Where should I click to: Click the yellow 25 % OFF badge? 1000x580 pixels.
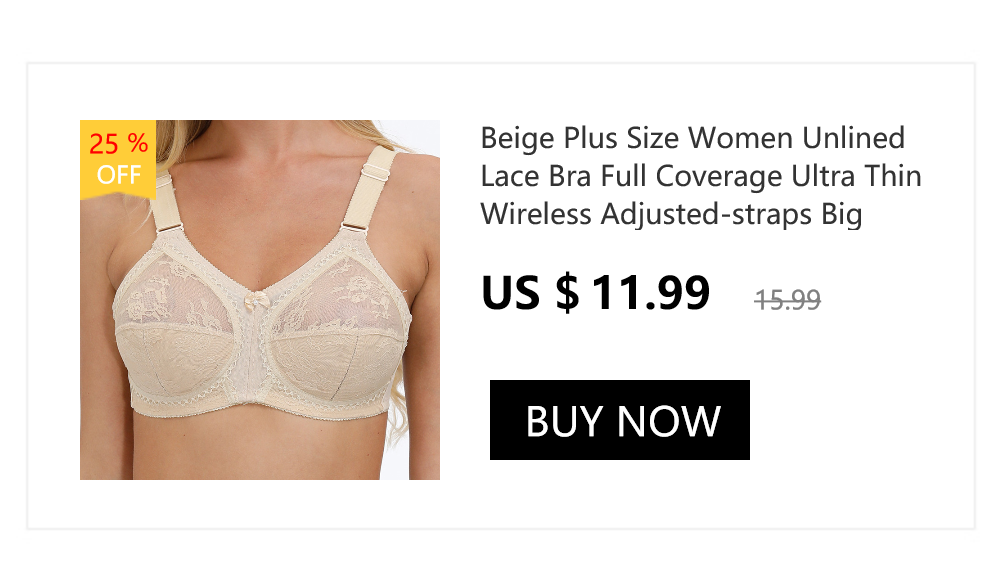[118, 159]
